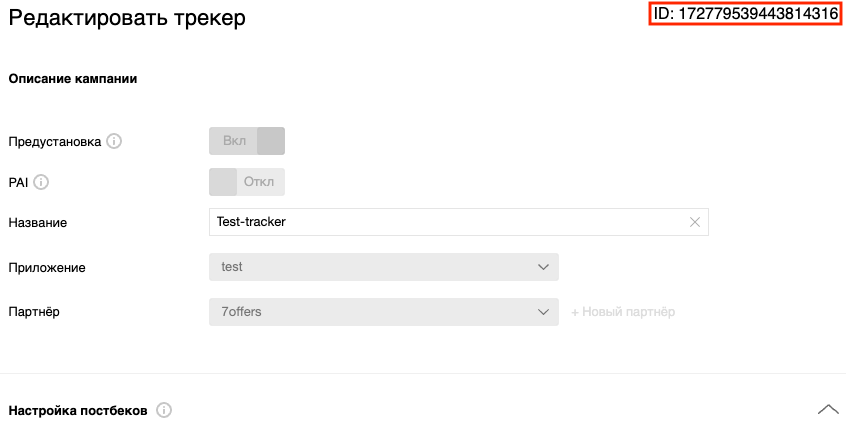Click the + Новый партнёр link
The height and width of the screenshot is (421, 846).
[x=623, y=312]
